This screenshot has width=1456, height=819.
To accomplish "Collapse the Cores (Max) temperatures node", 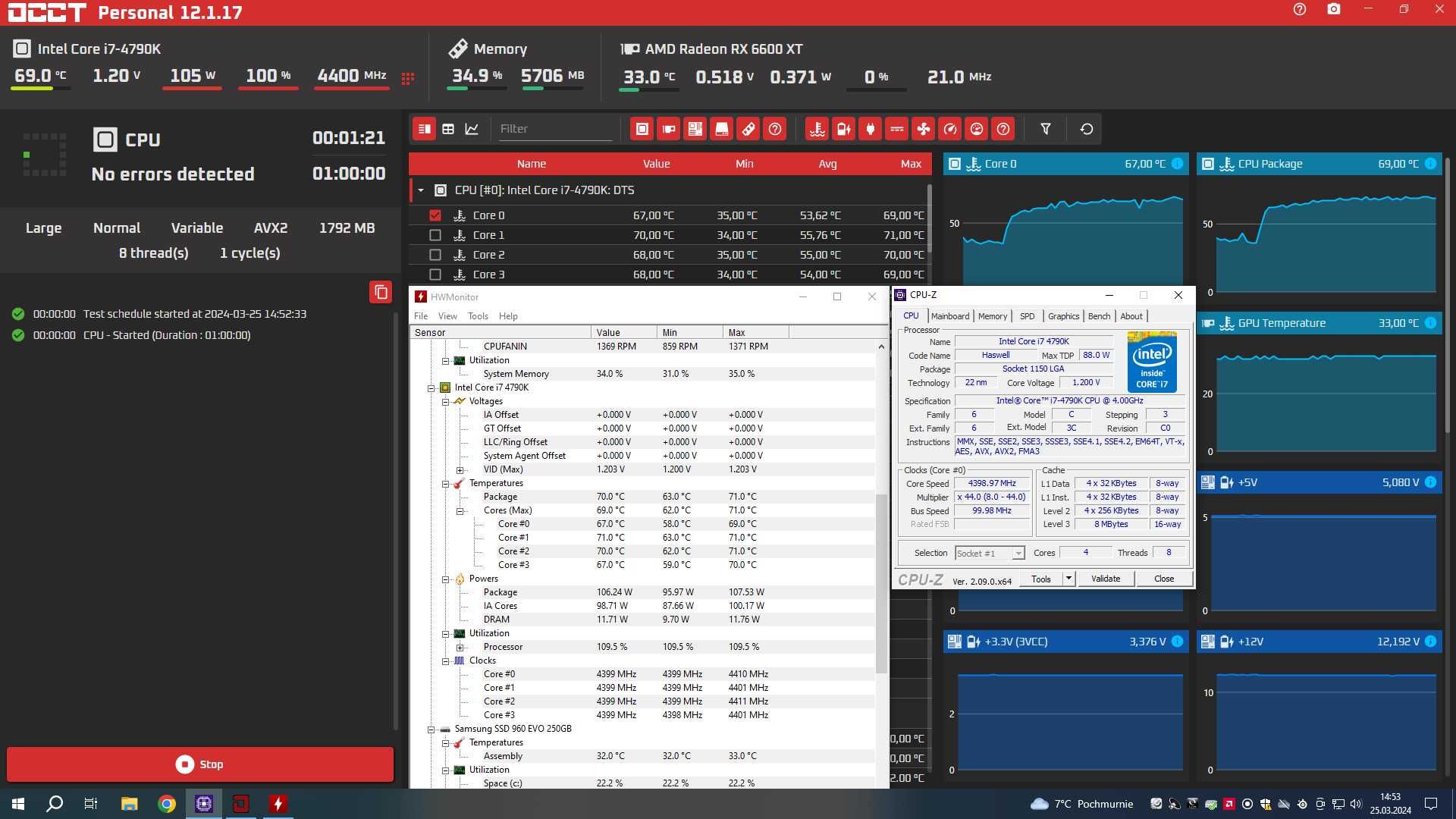I will tap(460, 511).
